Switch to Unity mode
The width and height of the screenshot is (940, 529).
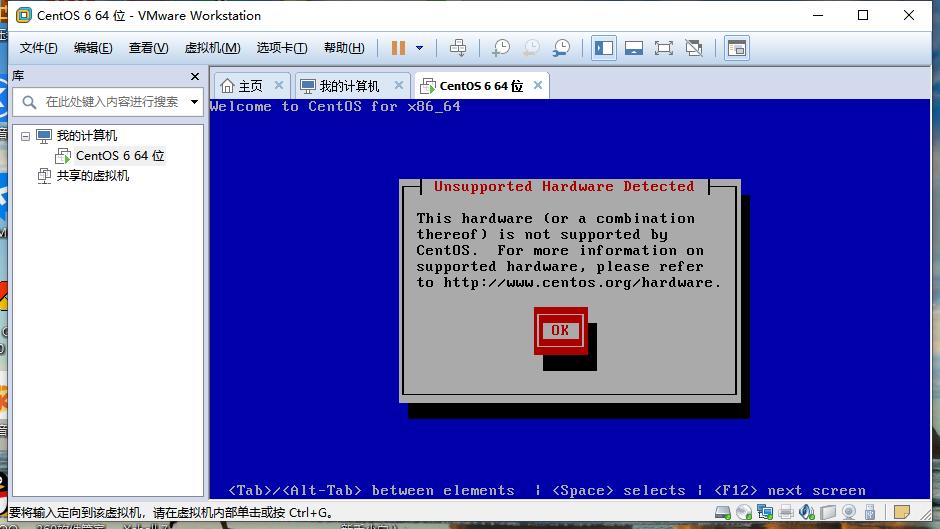pyautogui.click(x=694, y=48)
